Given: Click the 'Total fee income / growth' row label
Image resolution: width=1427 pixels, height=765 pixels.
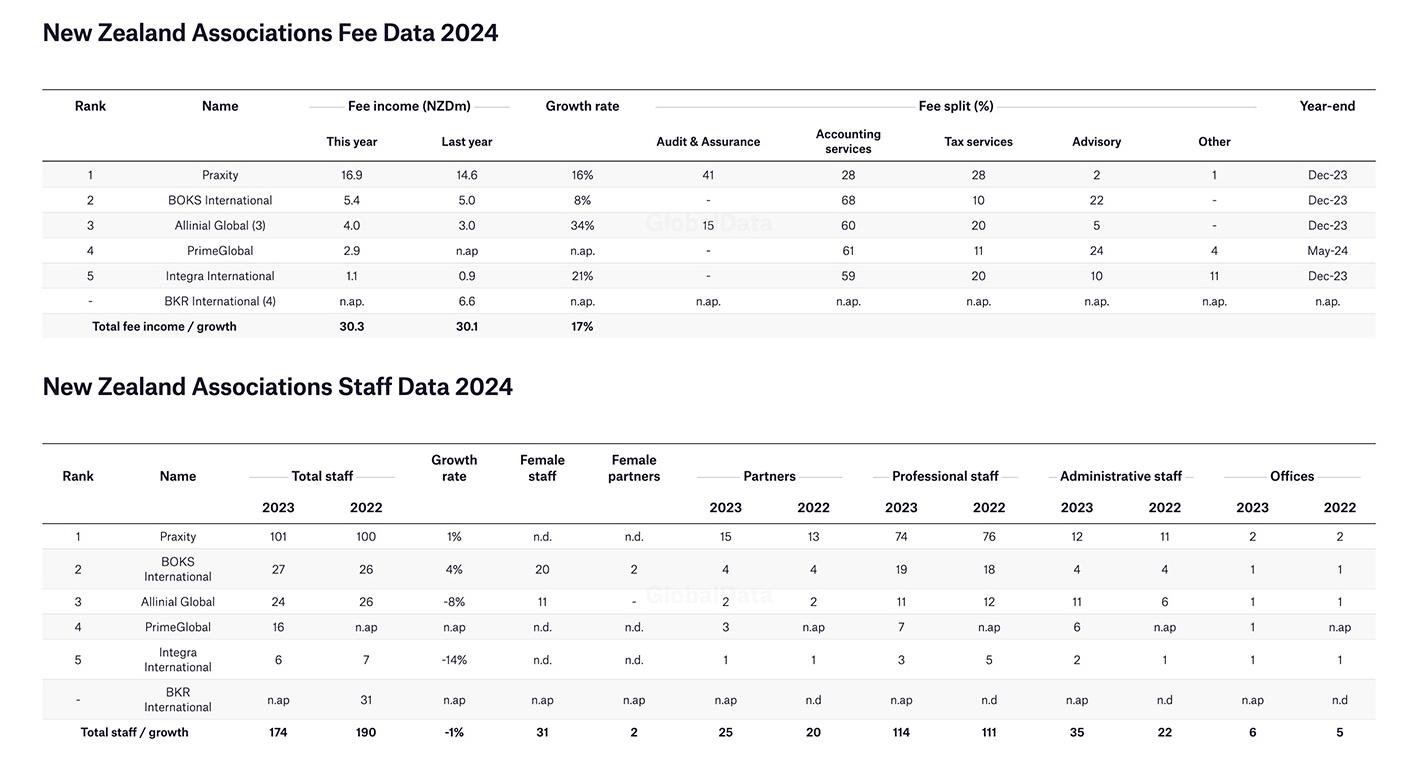Looking at the screenshot, I should 164,327.
